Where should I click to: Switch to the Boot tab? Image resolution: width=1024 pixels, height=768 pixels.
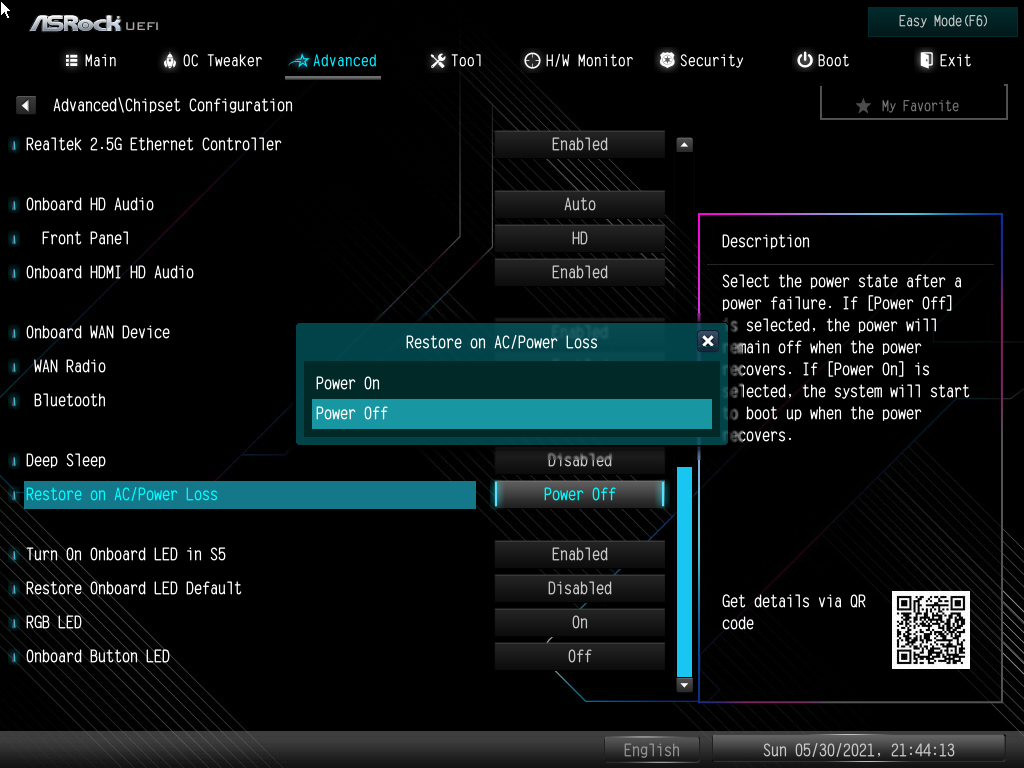pyautogui.click(x=823, y=61)
